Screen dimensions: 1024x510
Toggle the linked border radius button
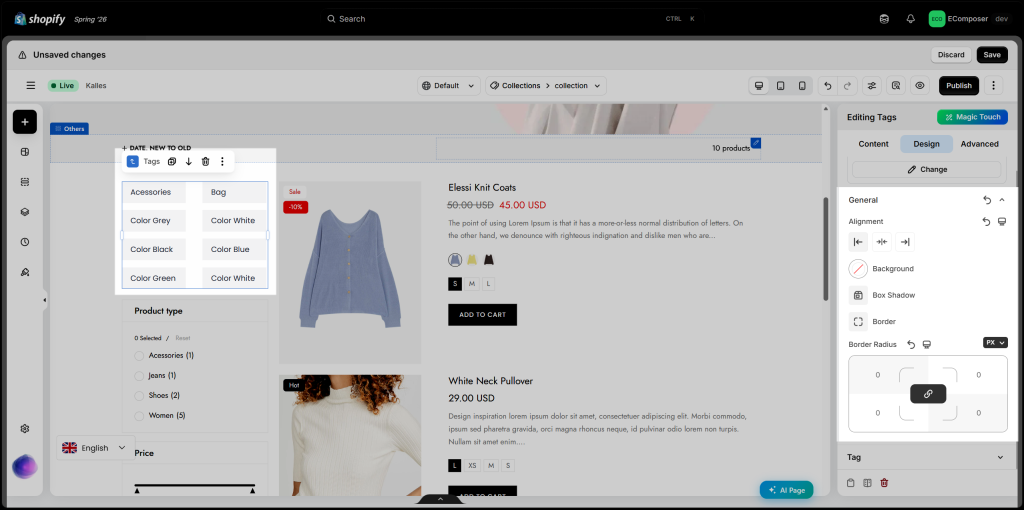[x=928, y=394]
